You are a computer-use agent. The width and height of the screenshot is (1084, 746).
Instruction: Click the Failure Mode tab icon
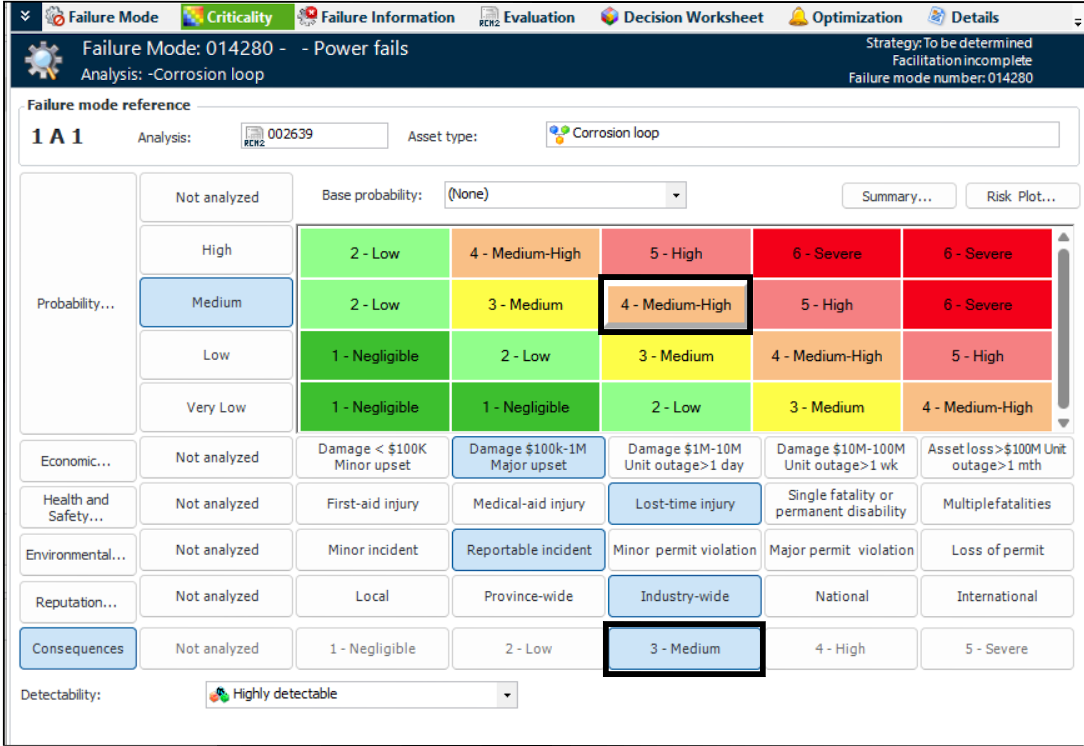pos(54,17)
